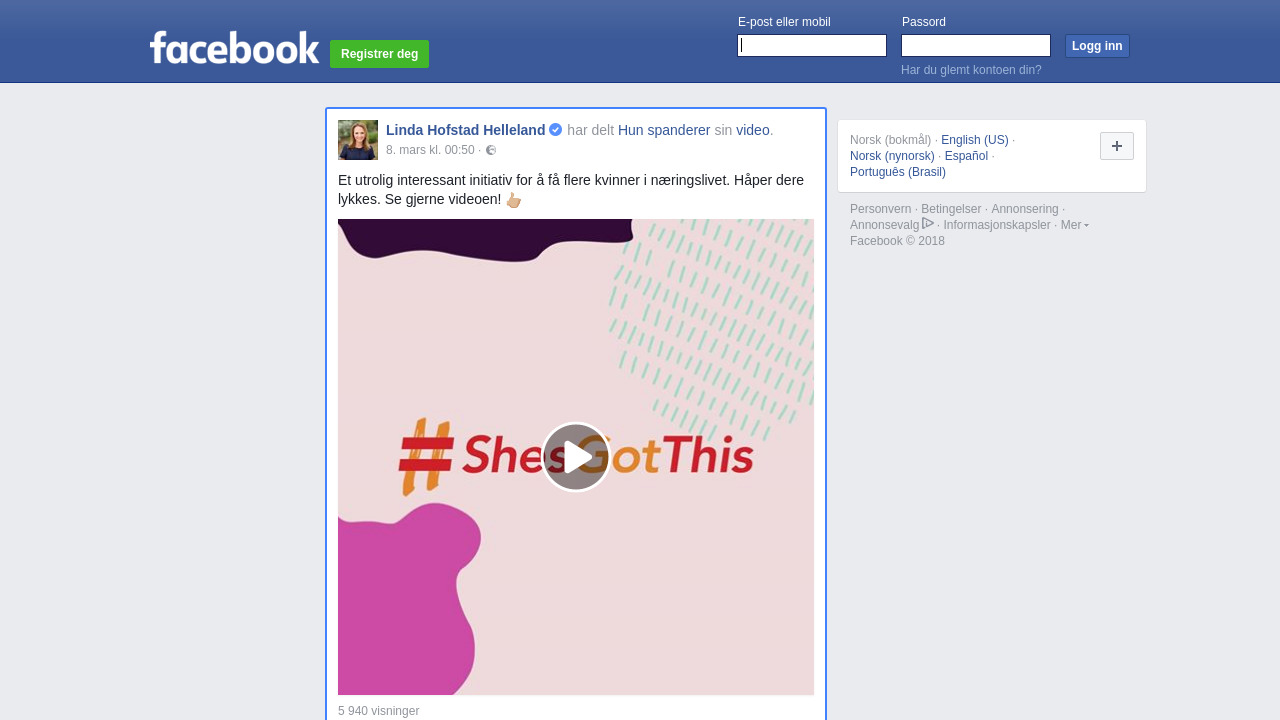The height and width of the screenshot is (720, 1280).
Task: Open the forgotten account link
Action: tap(971, 70)
